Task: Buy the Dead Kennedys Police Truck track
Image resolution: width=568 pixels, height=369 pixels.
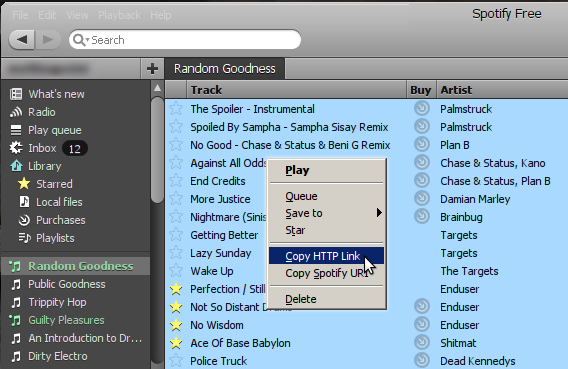Action: click(422, 360)
